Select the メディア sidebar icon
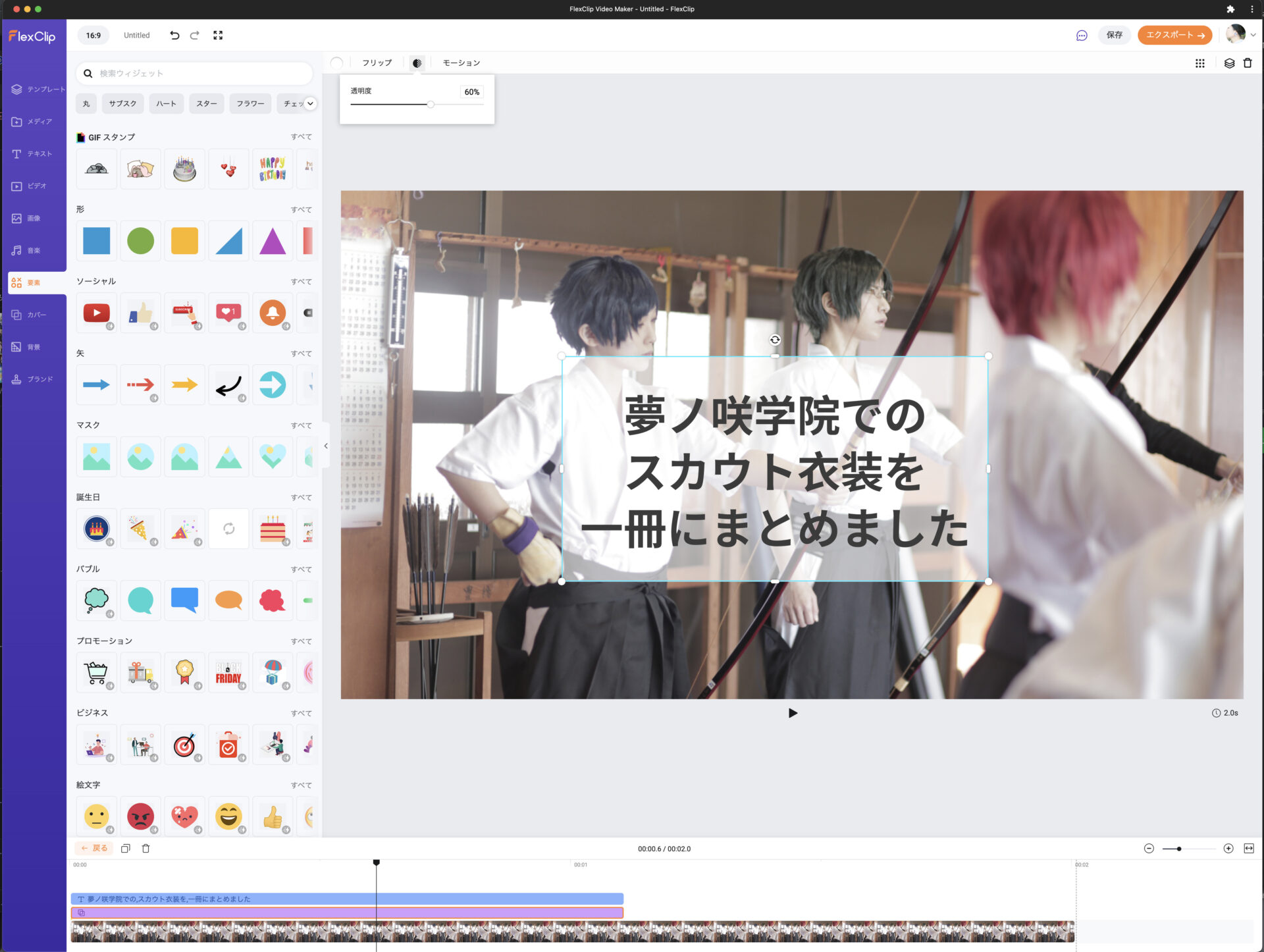The width and height of the screenshot is (1264, 952). 33,121
